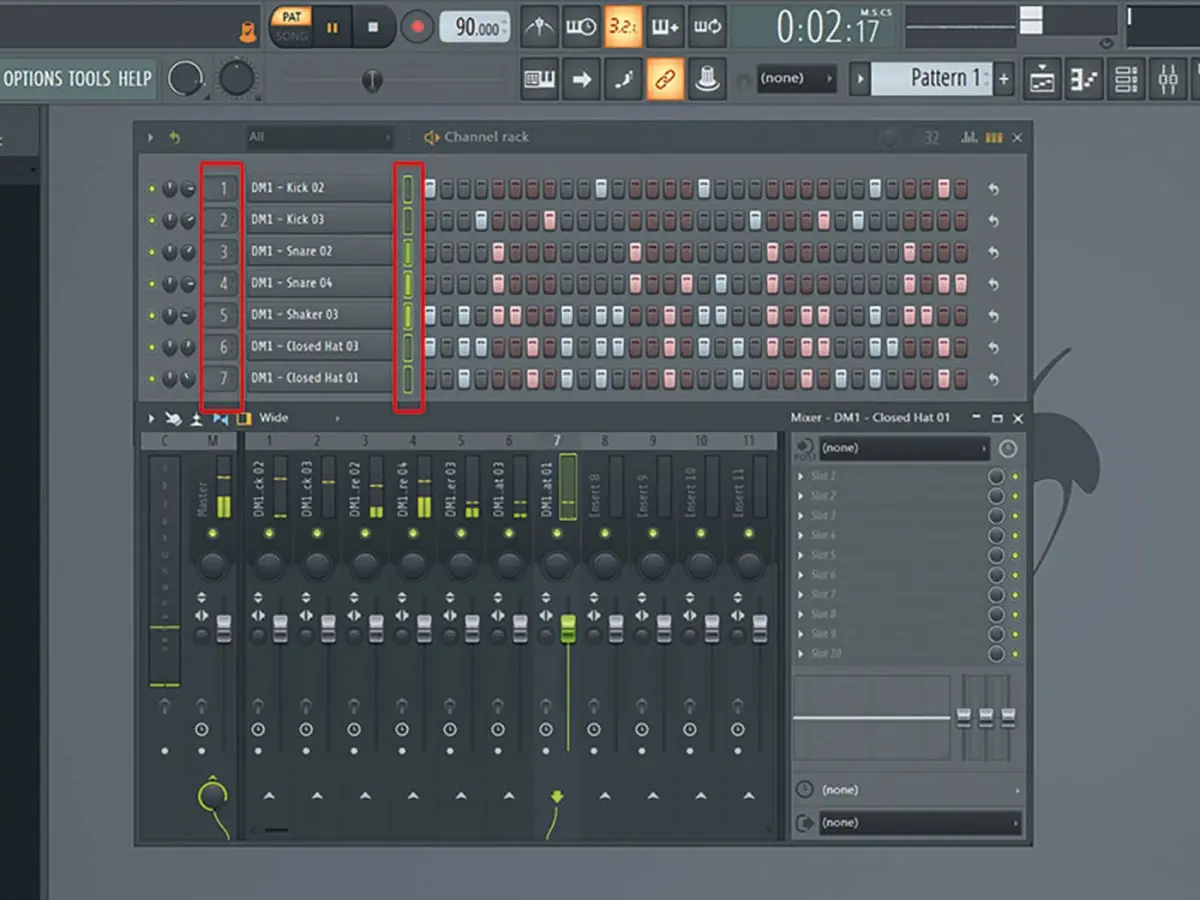Click the green fader of mixer track 7

[x=568, y=629]
